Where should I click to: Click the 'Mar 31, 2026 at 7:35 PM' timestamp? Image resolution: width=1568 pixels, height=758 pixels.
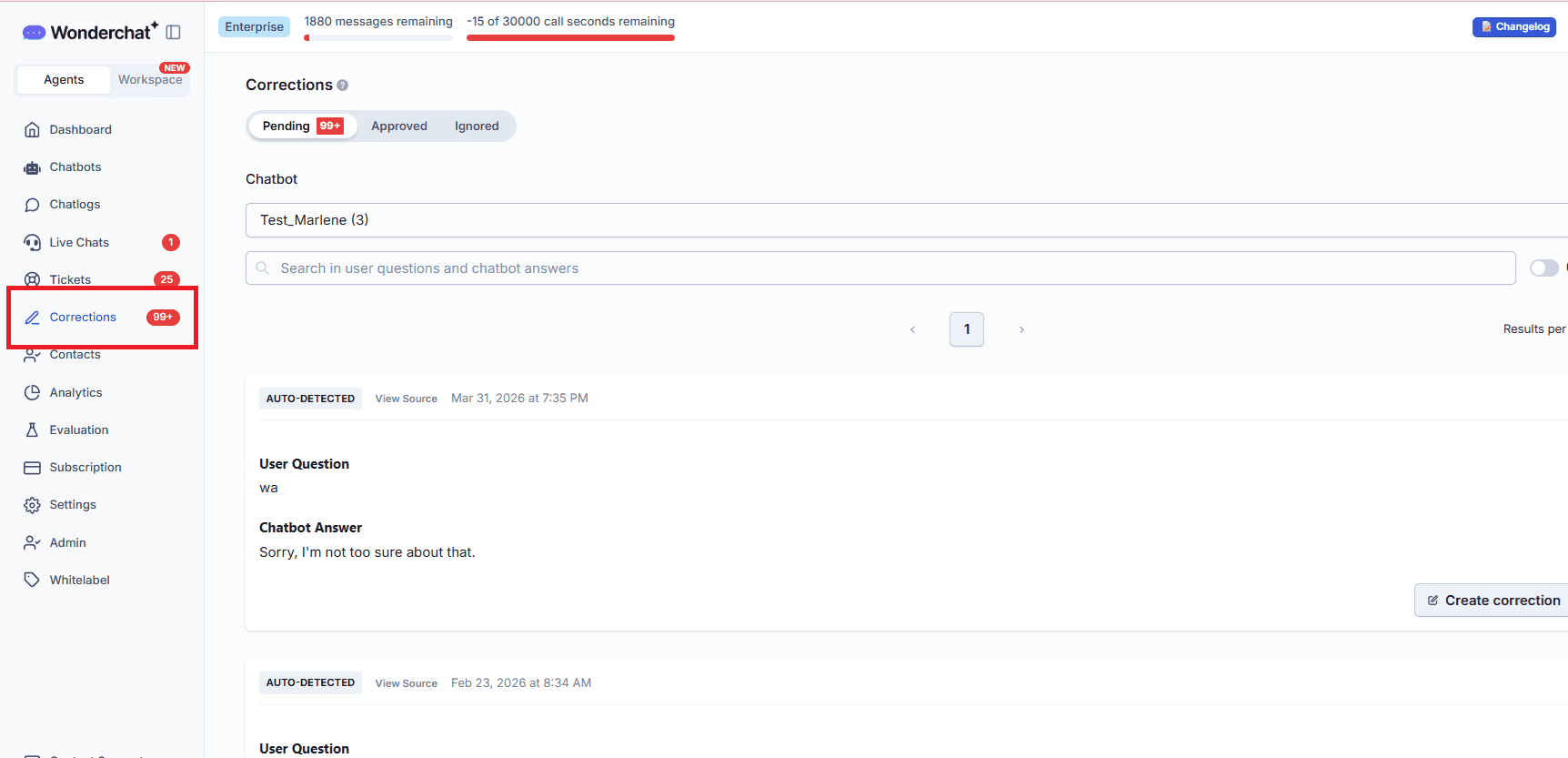(519, 399)
